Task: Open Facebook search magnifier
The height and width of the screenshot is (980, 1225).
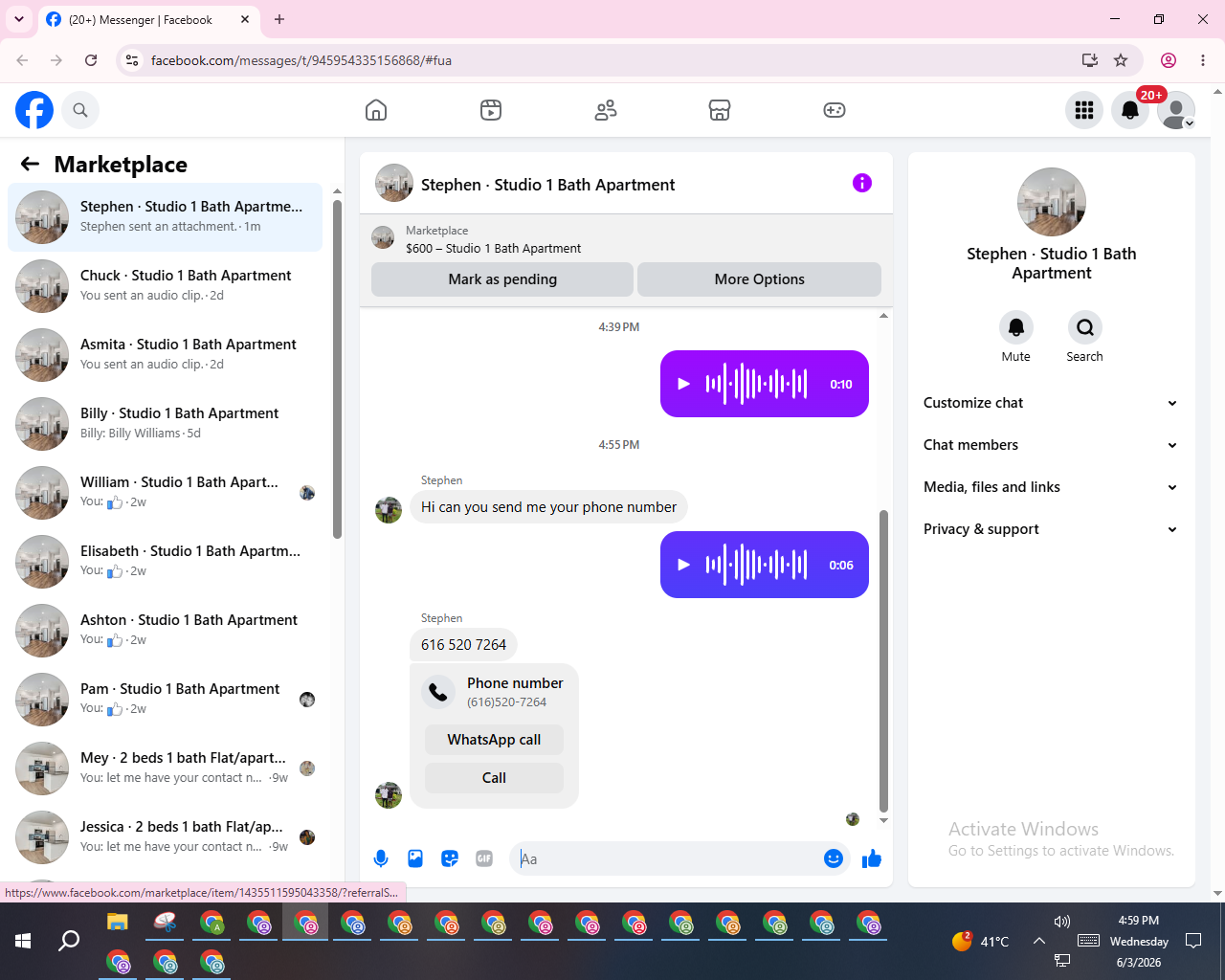Action: click(80, 110)
